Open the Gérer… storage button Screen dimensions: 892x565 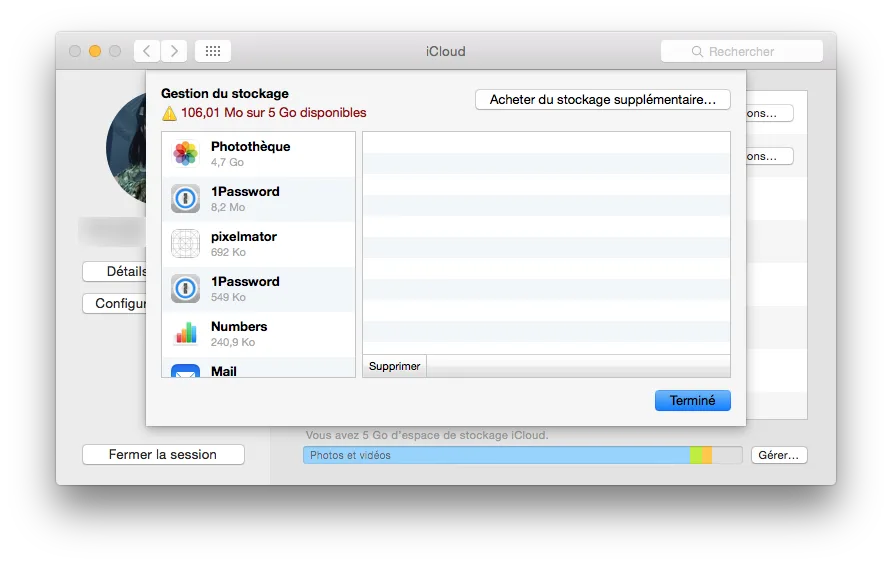(x=779, y=455)
